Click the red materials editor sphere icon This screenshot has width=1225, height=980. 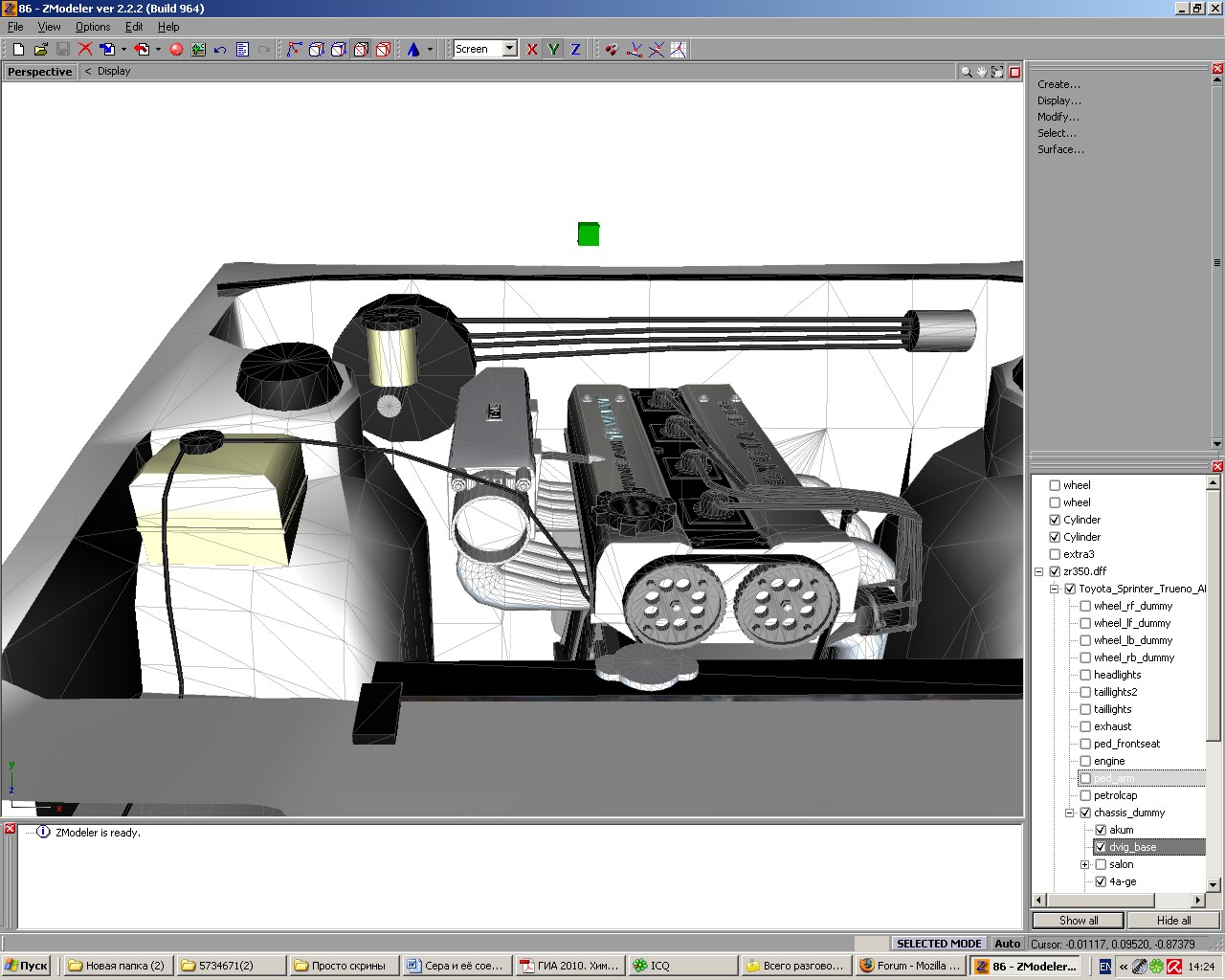coord(176,49)
